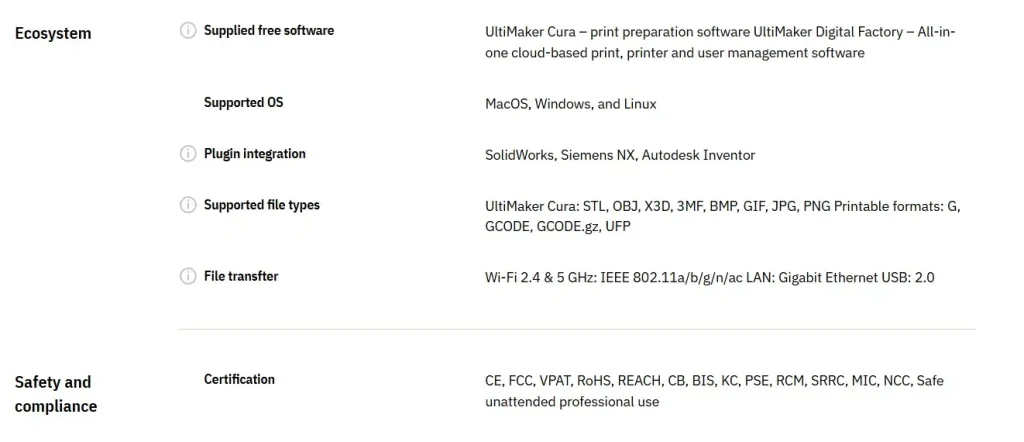The height and width of the screenshot is (442, 1024).
Task: Click the Supported OS label
Action: 243,103
